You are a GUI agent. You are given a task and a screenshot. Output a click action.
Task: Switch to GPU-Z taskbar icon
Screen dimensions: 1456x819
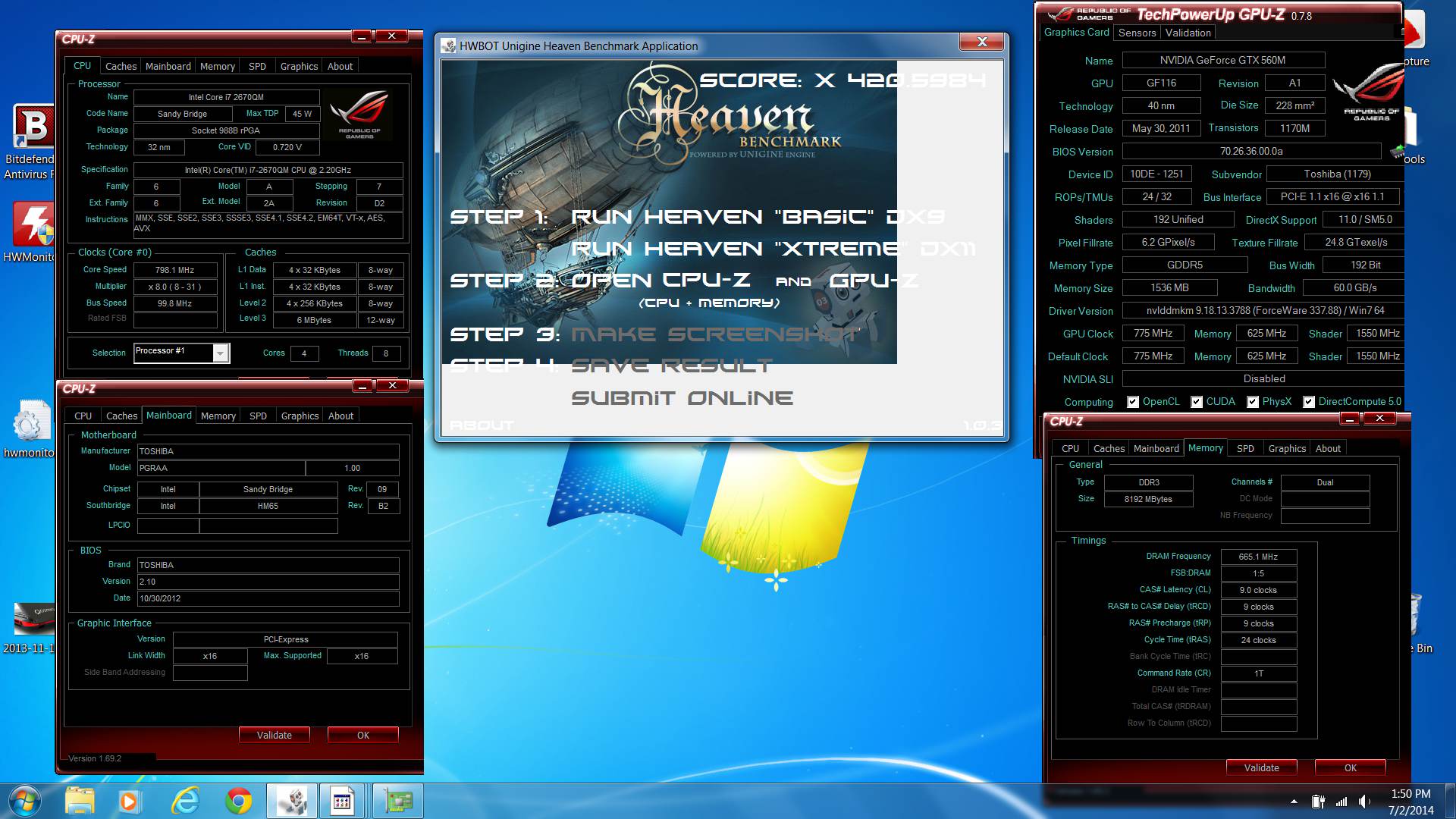[398, 801]
